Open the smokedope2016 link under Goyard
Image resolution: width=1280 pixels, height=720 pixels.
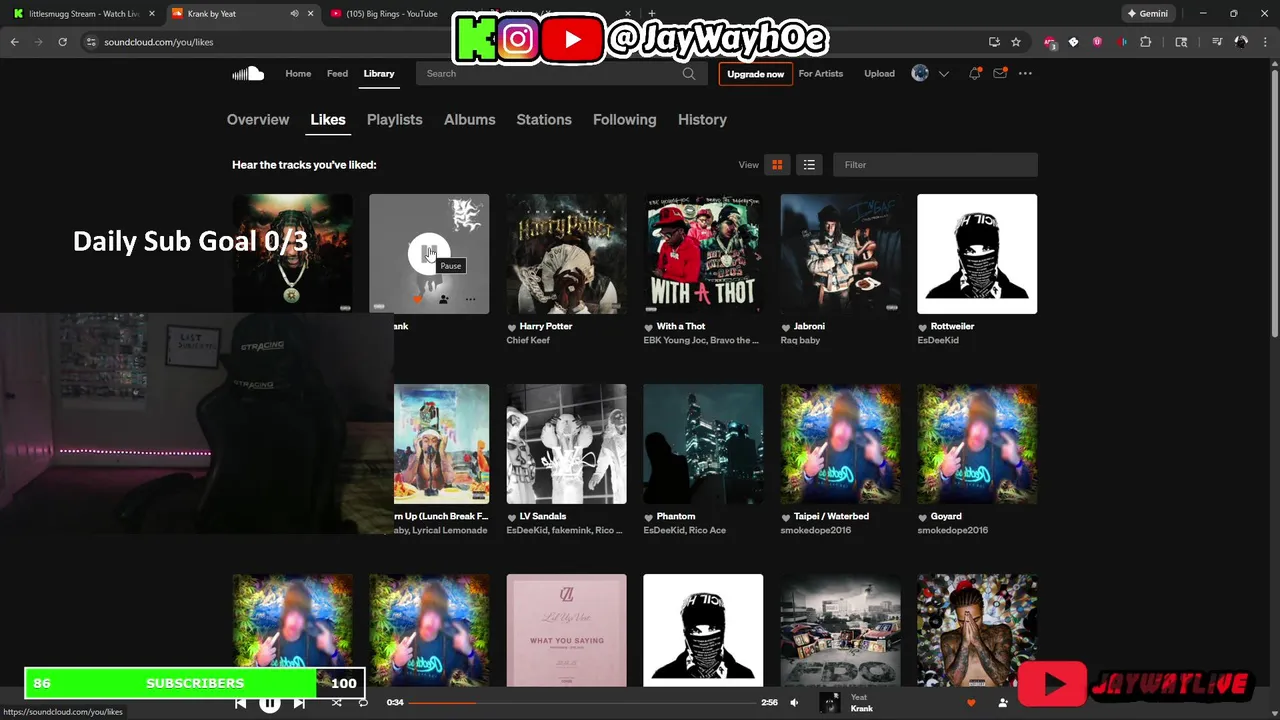(953, 530)
